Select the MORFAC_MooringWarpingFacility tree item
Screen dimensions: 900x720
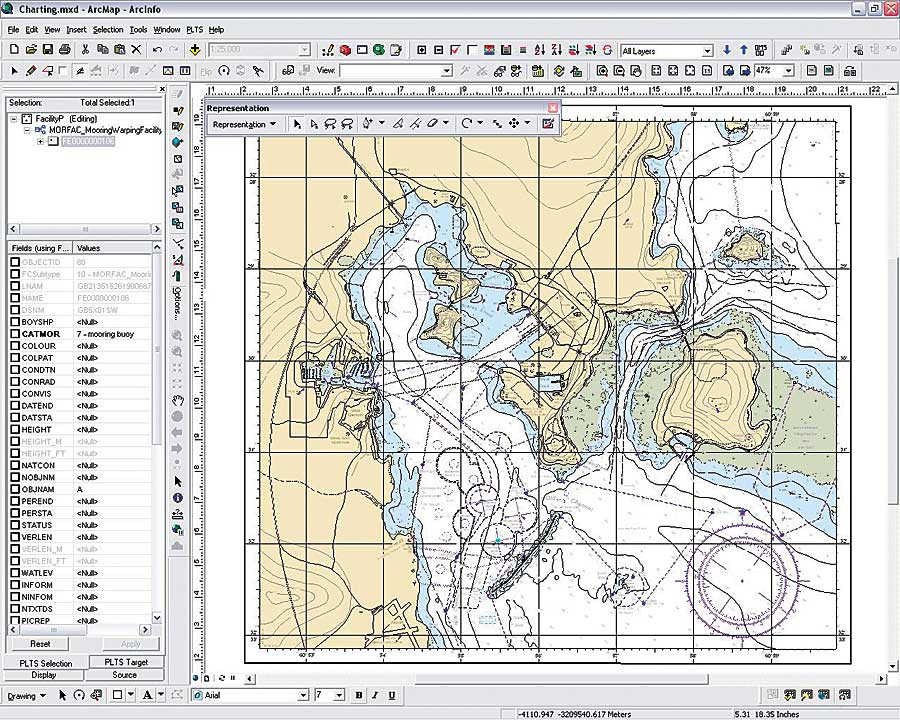tap(105, 130)
